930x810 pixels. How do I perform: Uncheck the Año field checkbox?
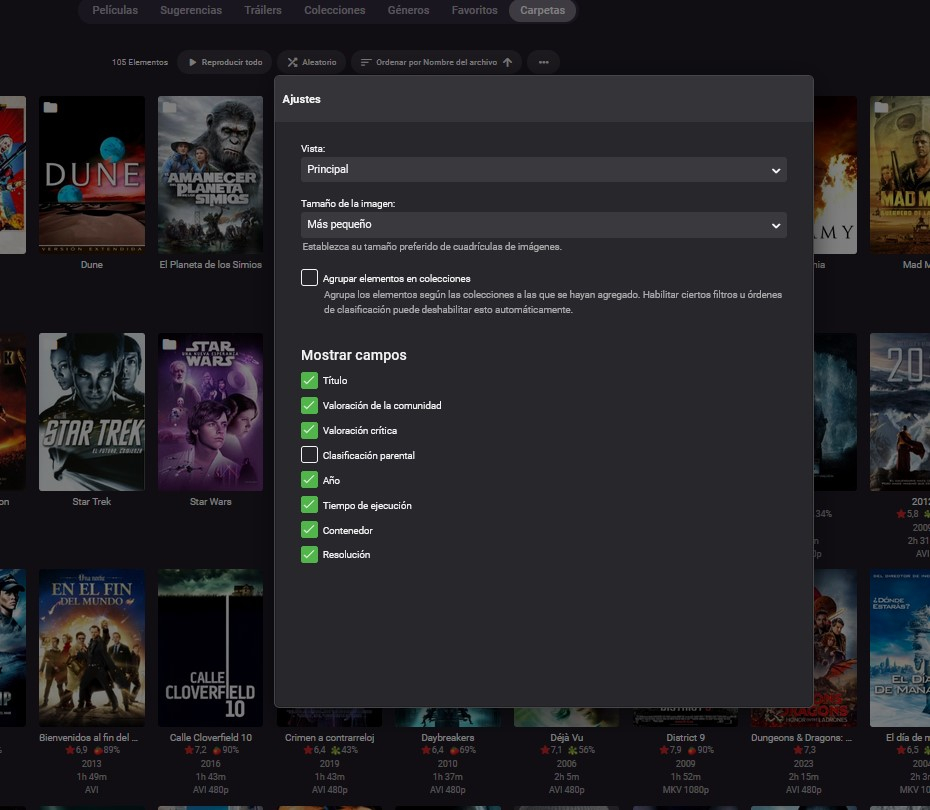(x=310, y=480)
